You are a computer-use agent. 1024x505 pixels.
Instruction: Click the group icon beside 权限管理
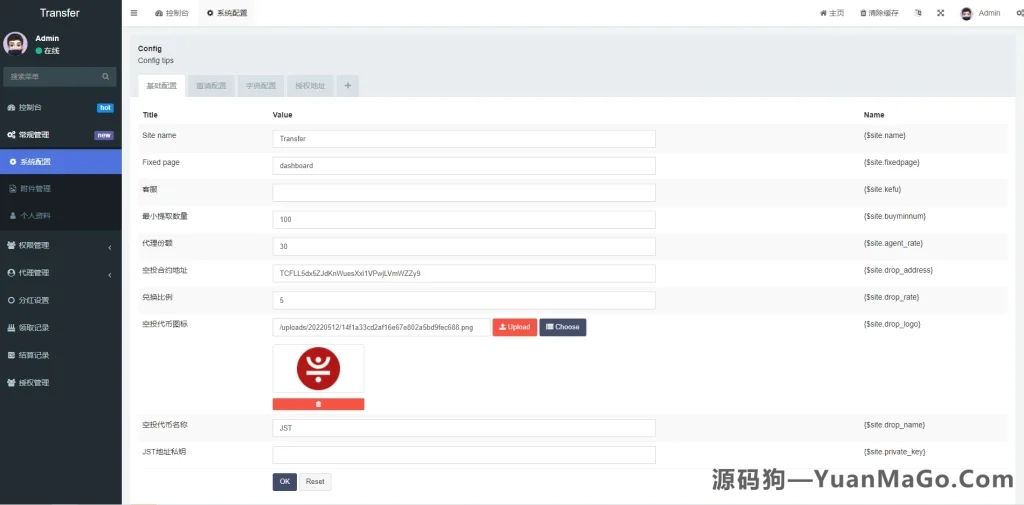[x=11, y=246]
